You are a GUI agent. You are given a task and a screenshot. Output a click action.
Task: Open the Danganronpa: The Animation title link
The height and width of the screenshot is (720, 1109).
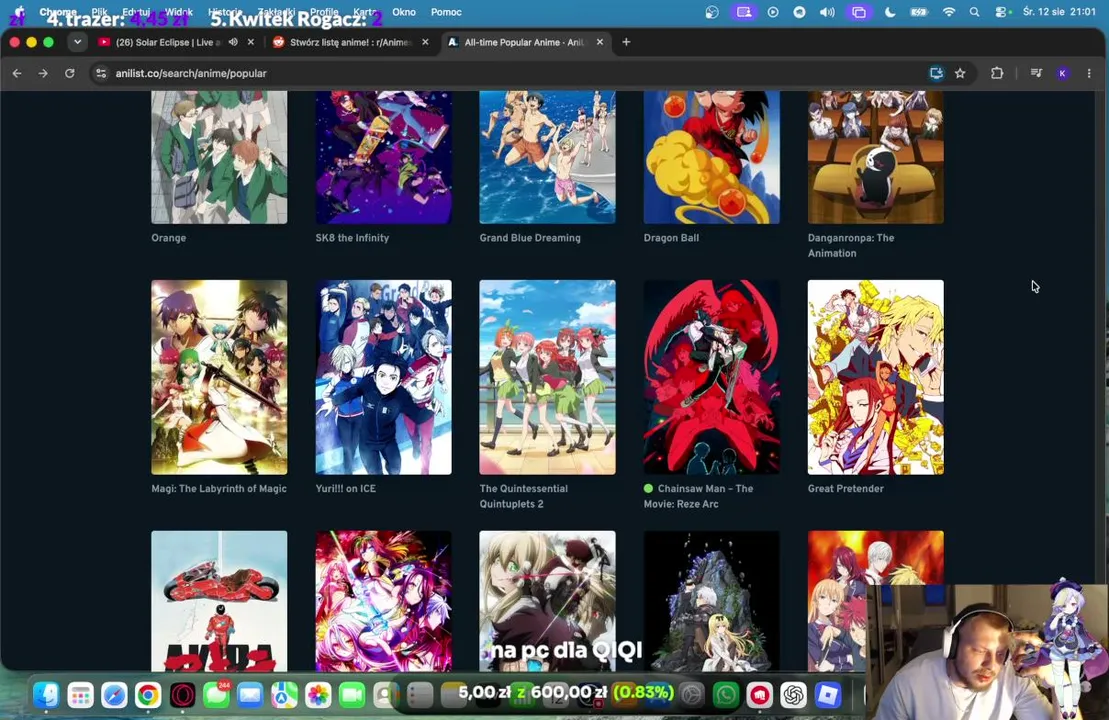click(851, 245)
